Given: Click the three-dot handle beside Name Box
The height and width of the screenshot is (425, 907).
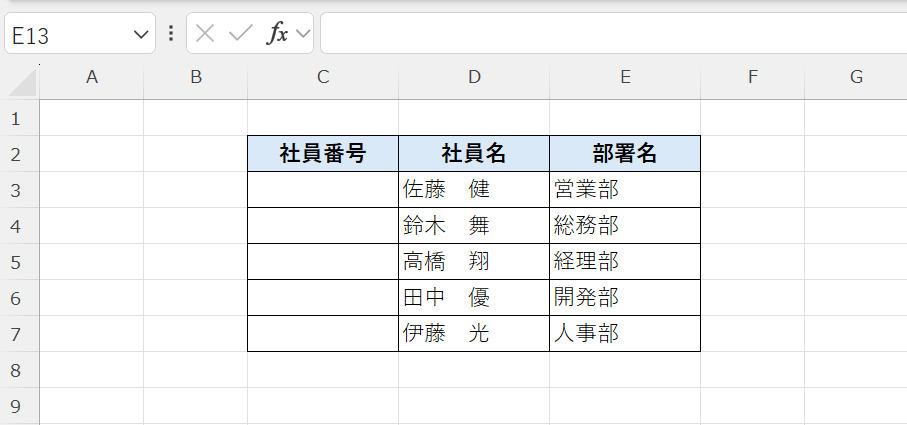Looking at the screenshot, I should (171, 33).
